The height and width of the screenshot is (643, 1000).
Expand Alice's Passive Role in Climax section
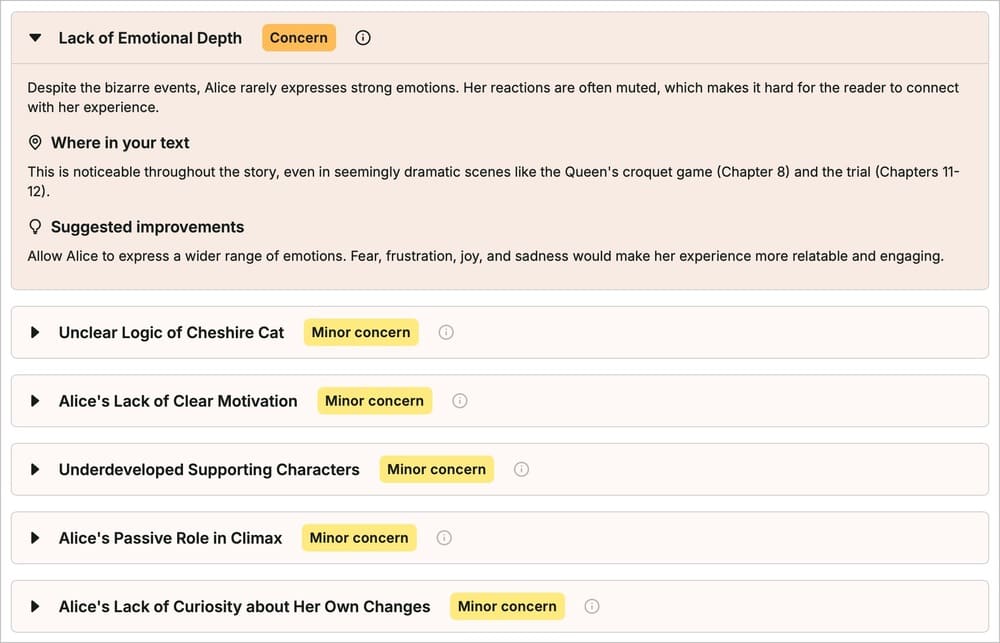[36, 538]
